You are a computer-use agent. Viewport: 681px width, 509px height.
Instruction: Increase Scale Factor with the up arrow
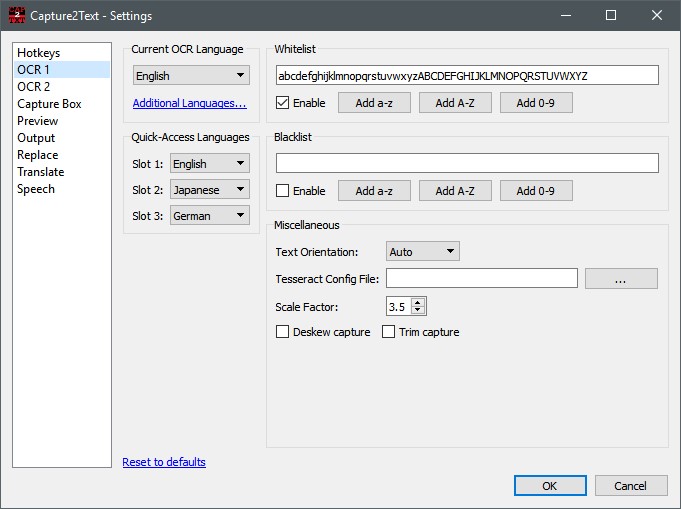click(418, 302)
